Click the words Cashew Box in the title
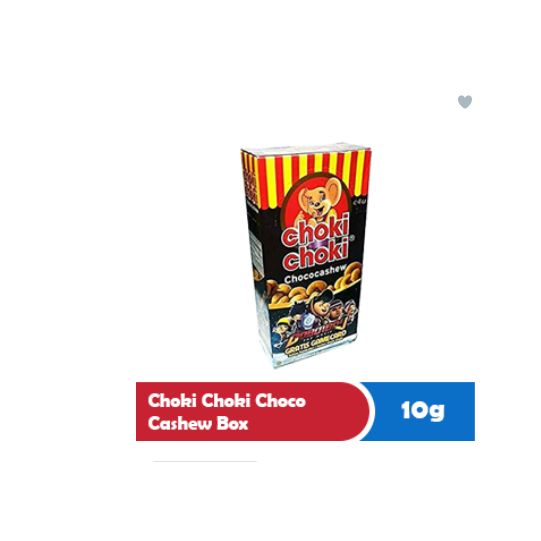This screenshot has height=541, width=541. click(x=198, y=423)
